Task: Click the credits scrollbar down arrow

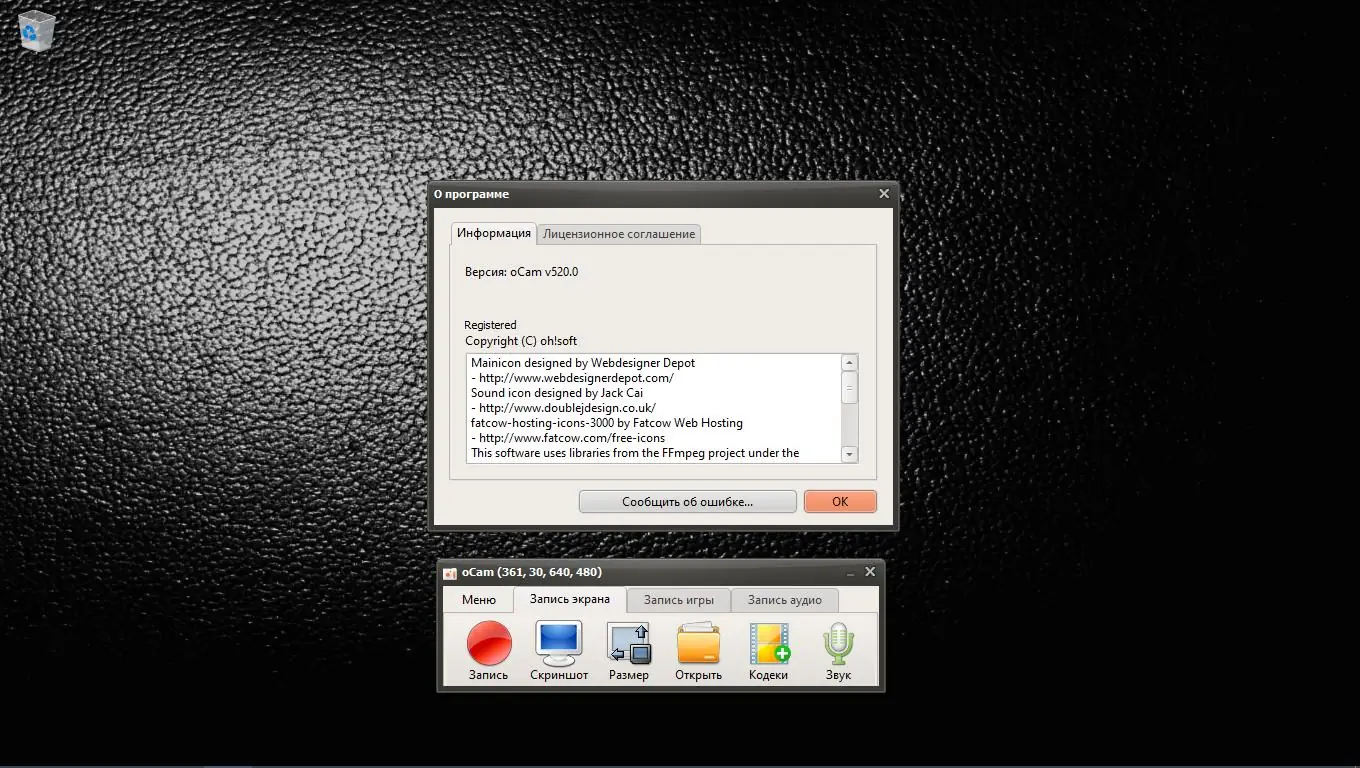Action: tap(850, 454)
